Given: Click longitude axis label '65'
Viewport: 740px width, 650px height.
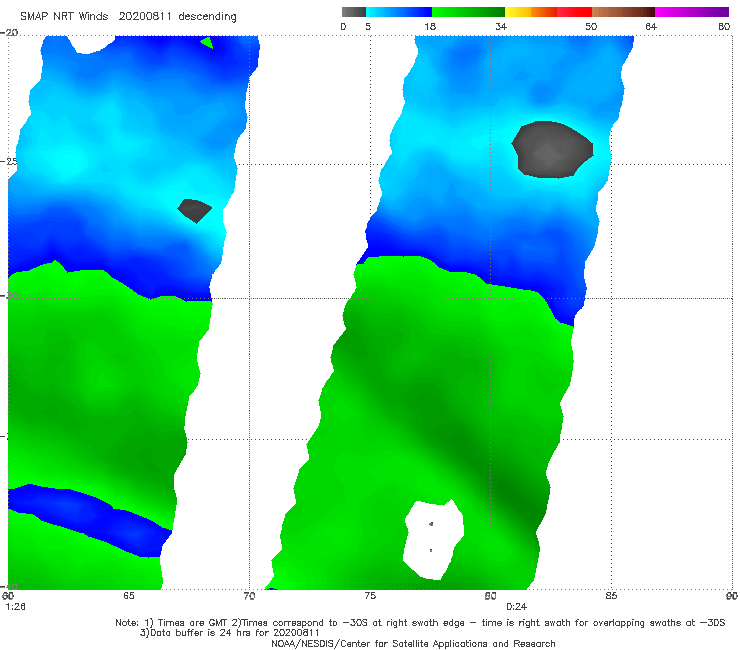Looking at the screenshot, I should [129, 596].
